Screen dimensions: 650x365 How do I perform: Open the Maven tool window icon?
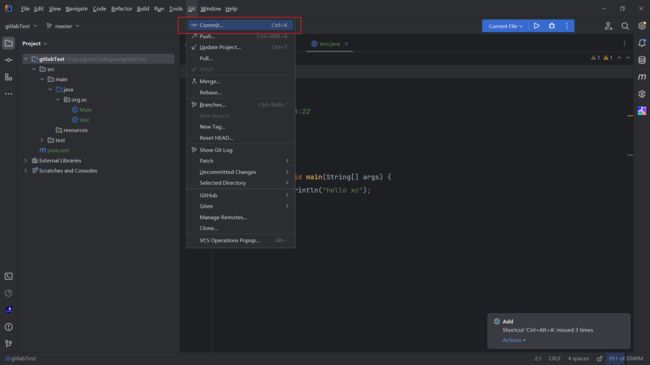pyautogui.click(x=642, y=77)
